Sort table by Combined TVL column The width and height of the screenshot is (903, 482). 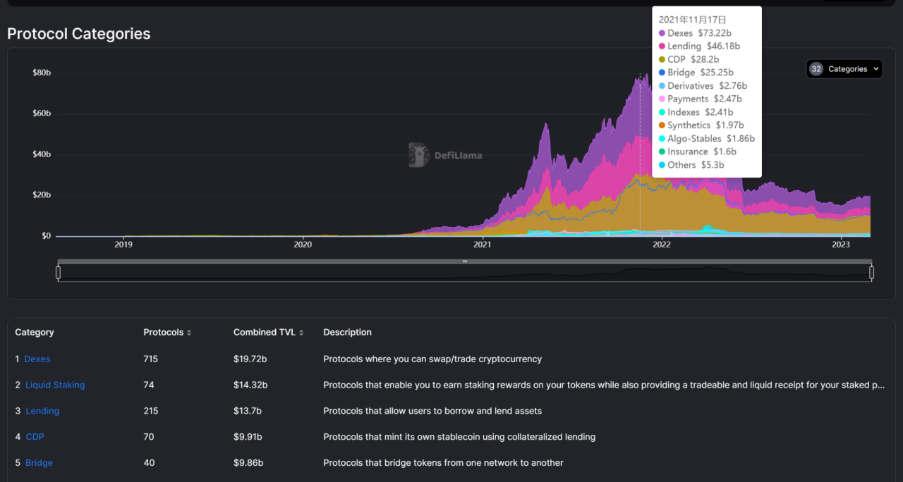(268, 332)
